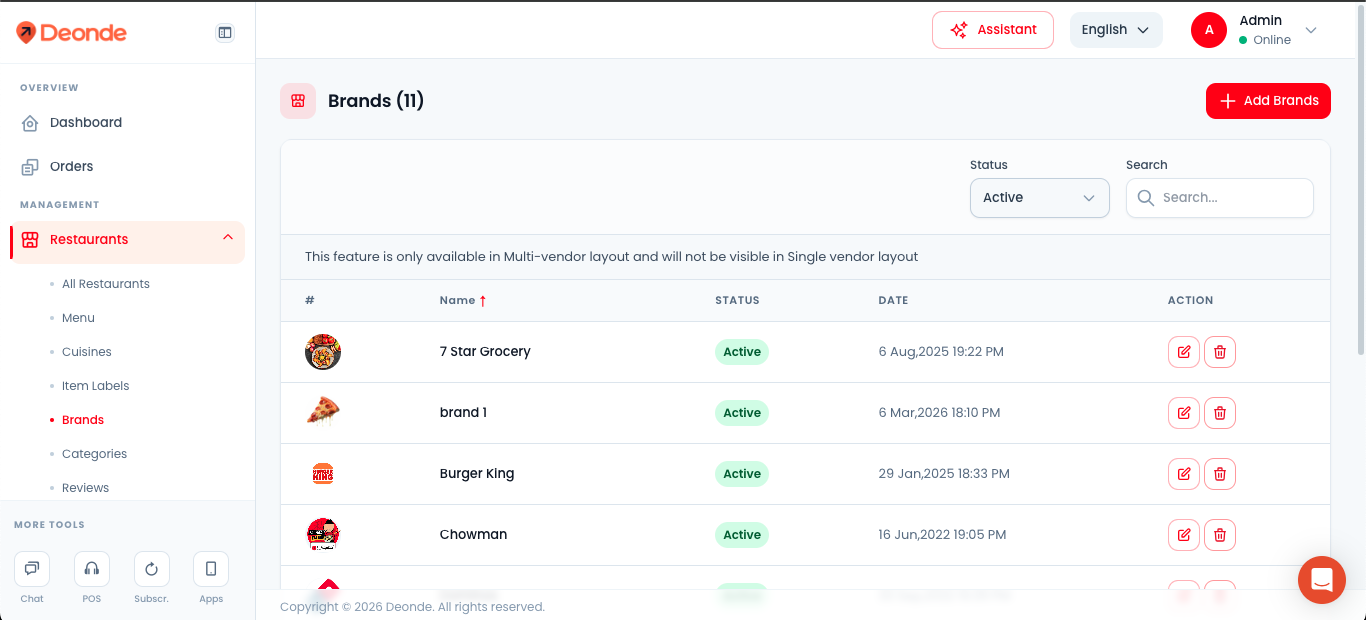Delete the brand 1 entry
The height and width of the screenshot is (620, 1366).
tap(1220, 413)
